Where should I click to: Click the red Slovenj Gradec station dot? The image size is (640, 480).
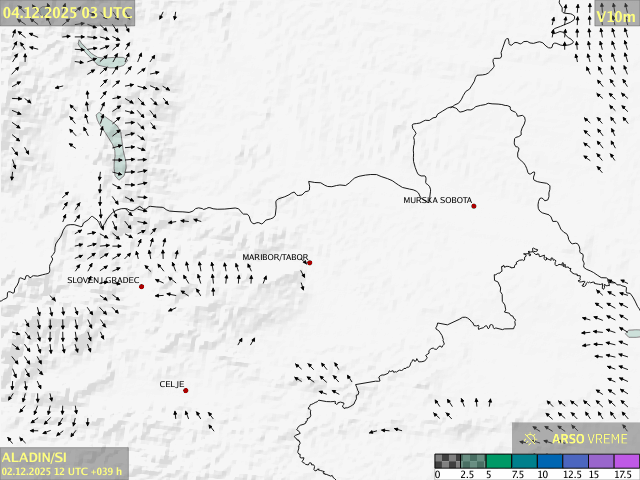[x=141, y=287]
